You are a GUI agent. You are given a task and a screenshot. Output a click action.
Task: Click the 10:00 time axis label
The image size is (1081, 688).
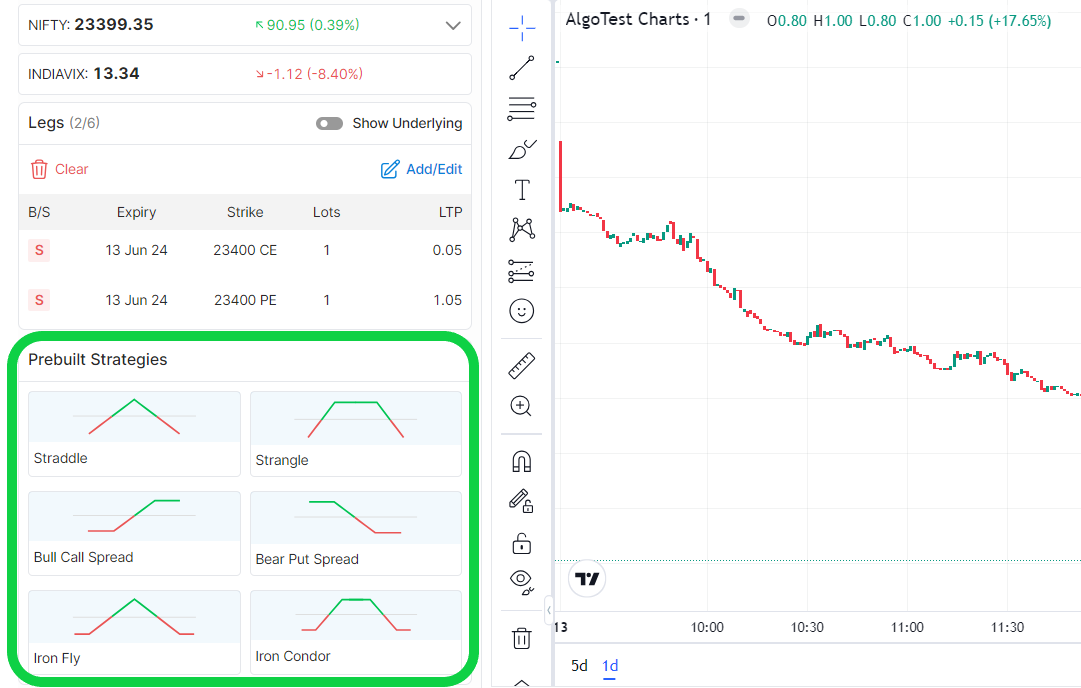707,627
